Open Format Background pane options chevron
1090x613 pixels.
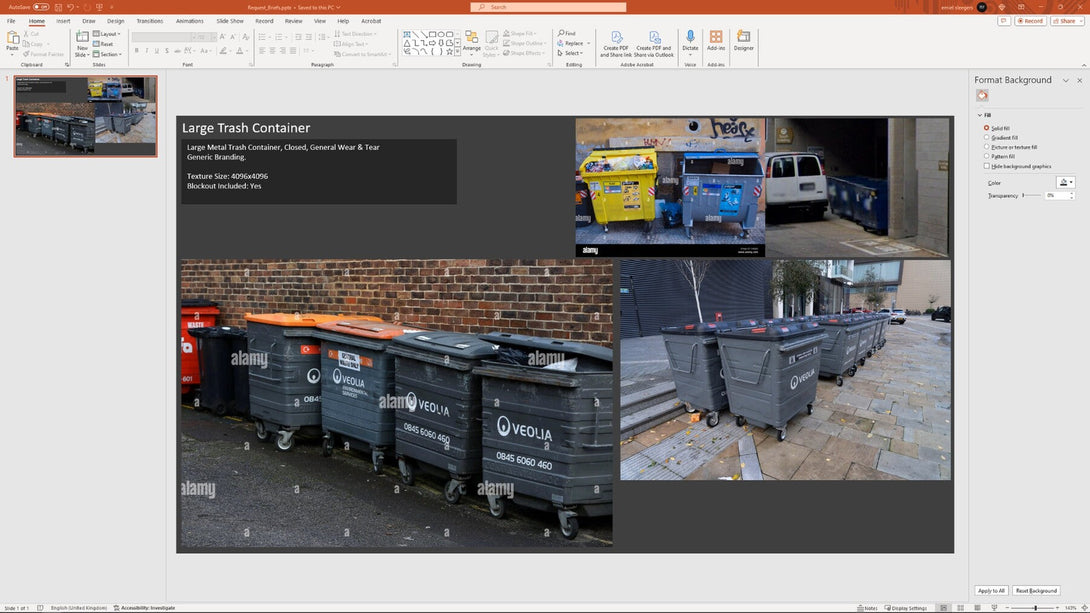[1066, 81]
